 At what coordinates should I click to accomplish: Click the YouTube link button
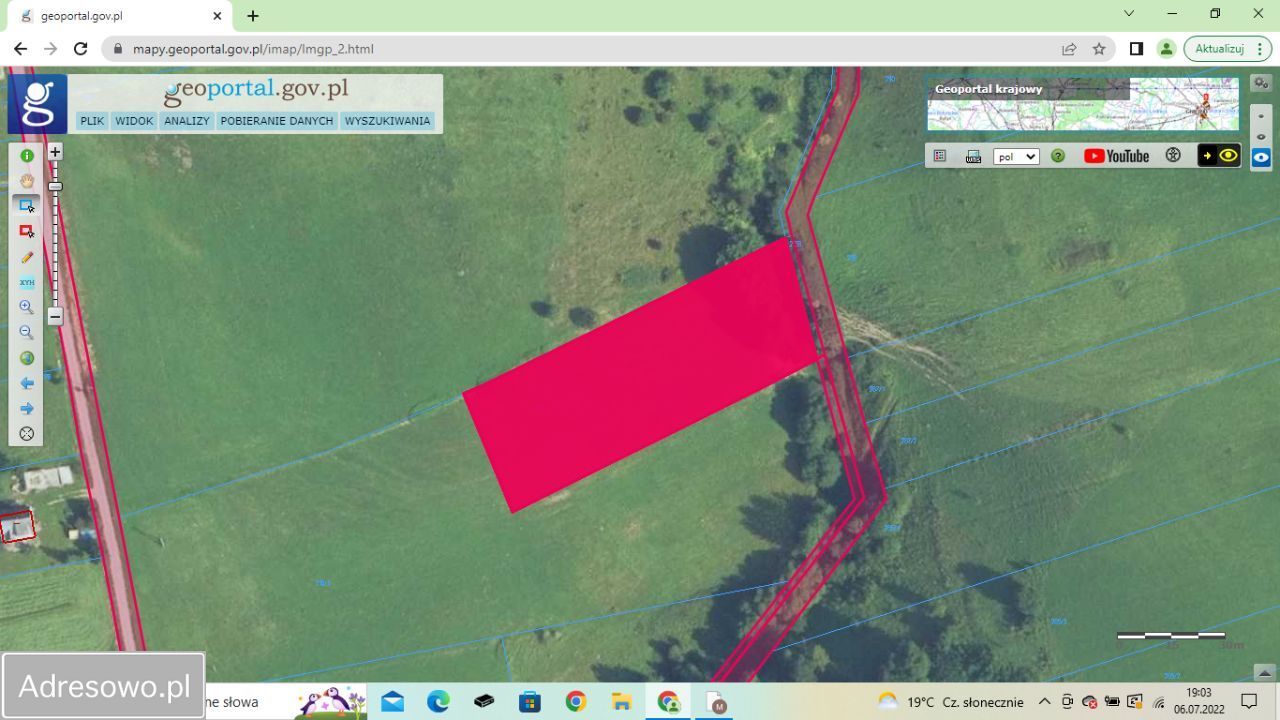coord(1116,156)
